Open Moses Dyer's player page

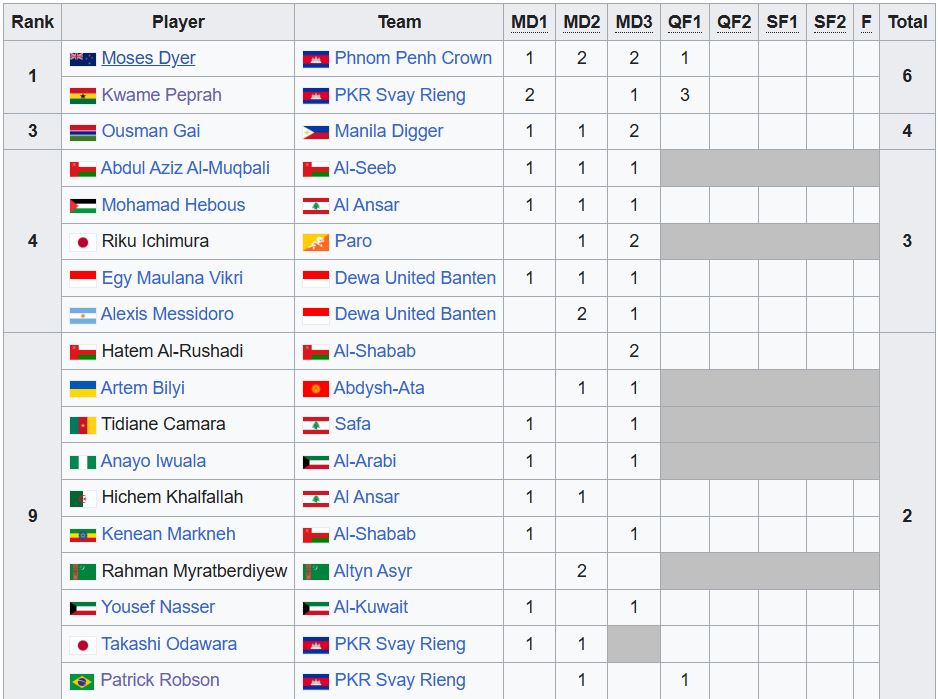coord(148,58)
